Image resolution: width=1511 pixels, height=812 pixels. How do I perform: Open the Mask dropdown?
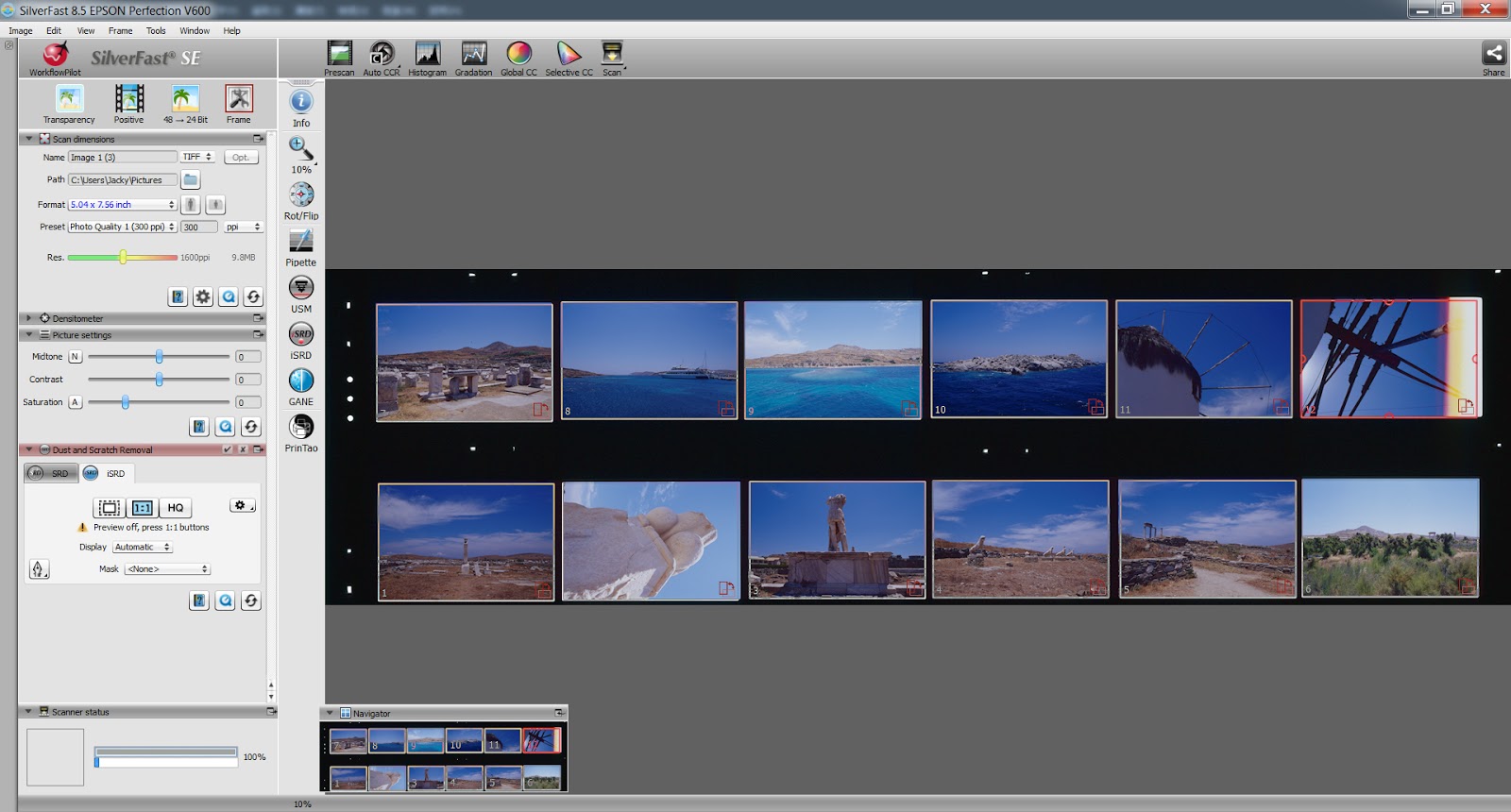click(168, 569)
